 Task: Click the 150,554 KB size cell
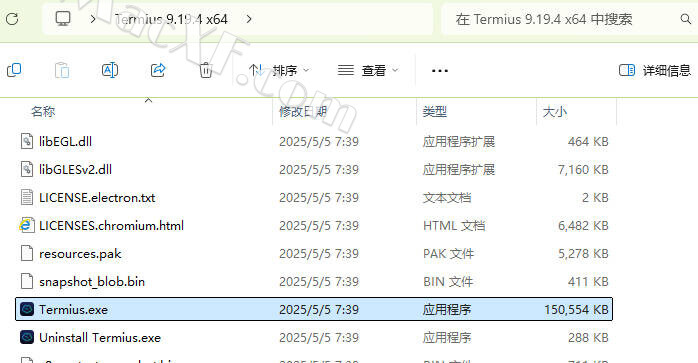coord(576,310)
